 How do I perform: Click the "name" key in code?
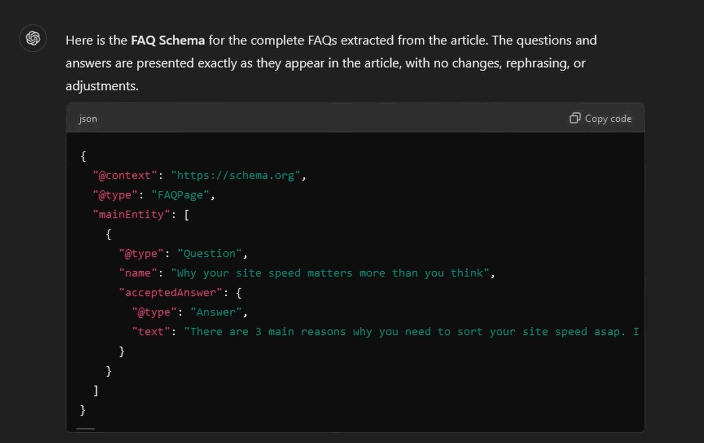click(x=138, y=273)
